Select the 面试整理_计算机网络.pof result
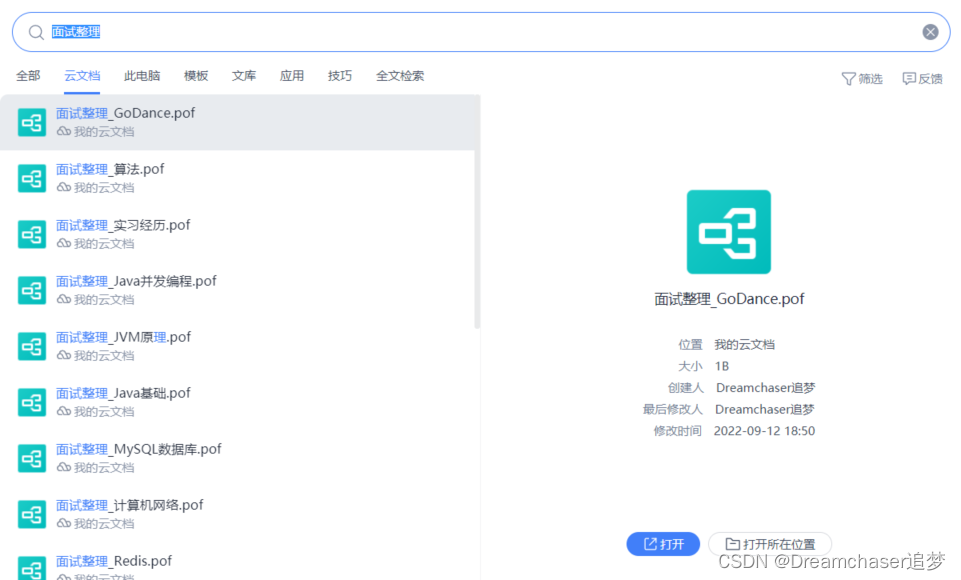The width and height of the screenshot is (961, 580). pyautogui.click(x=130, y=506)
